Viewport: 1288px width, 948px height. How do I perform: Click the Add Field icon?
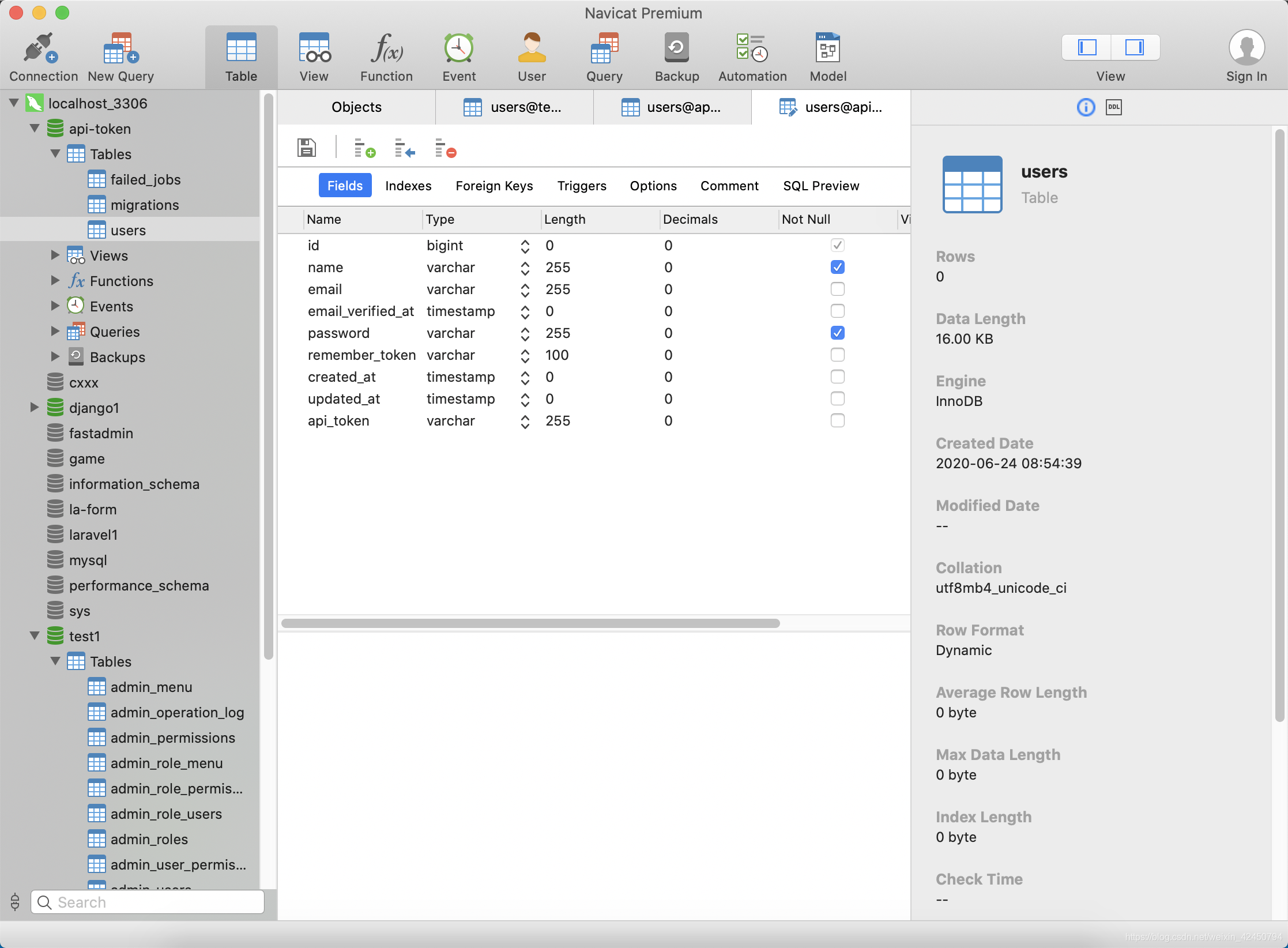(x=364, y=148)
